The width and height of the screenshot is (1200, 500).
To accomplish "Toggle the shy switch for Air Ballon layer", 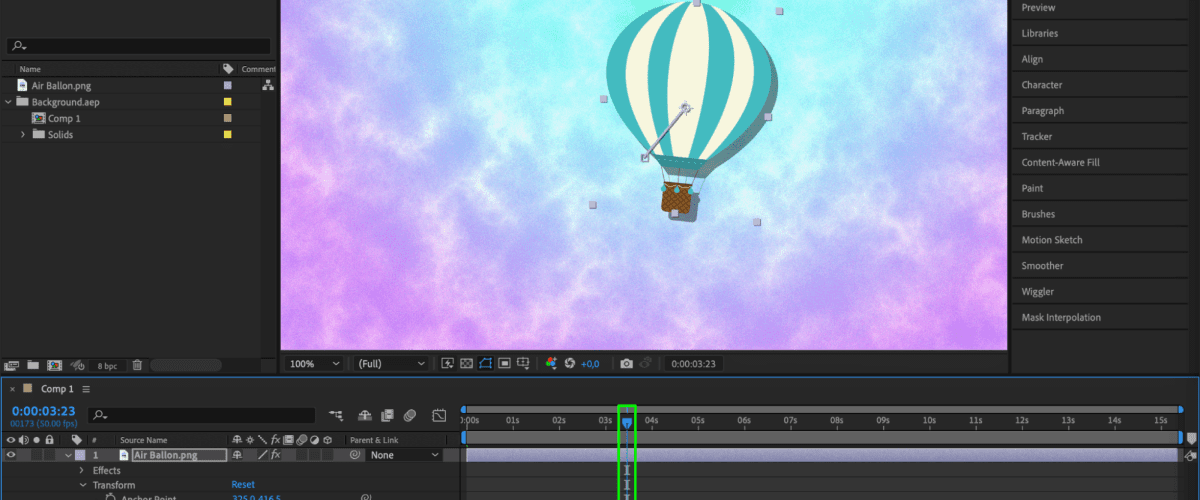I will [238, 455].
